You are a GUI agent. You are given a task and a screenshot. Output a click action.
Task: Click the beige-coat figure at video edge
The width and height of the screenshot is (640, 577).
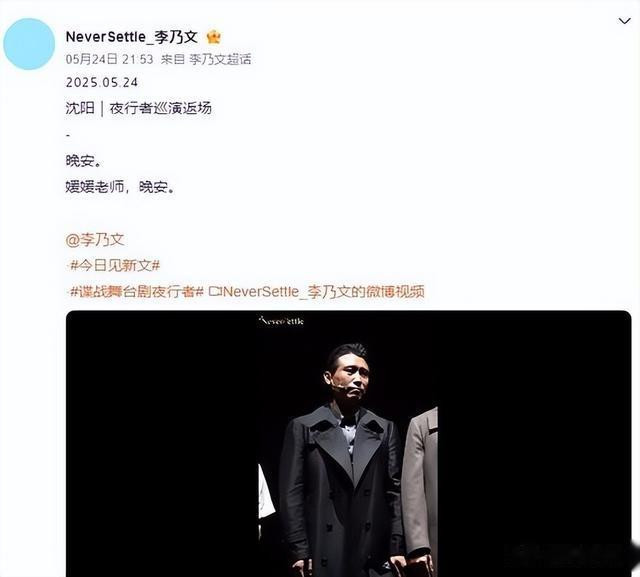pos(420,490)
